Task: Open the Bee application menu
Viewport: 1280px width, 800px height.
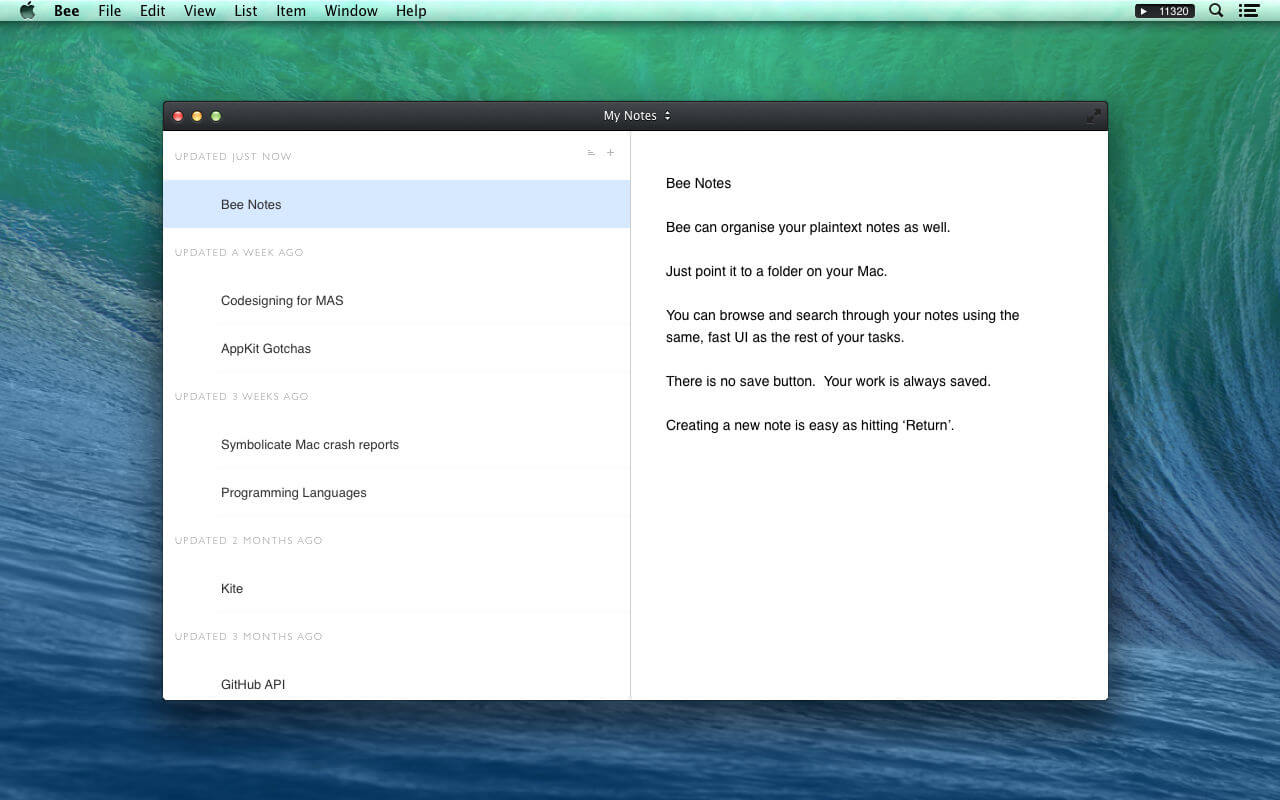Action: pos(67,11)
